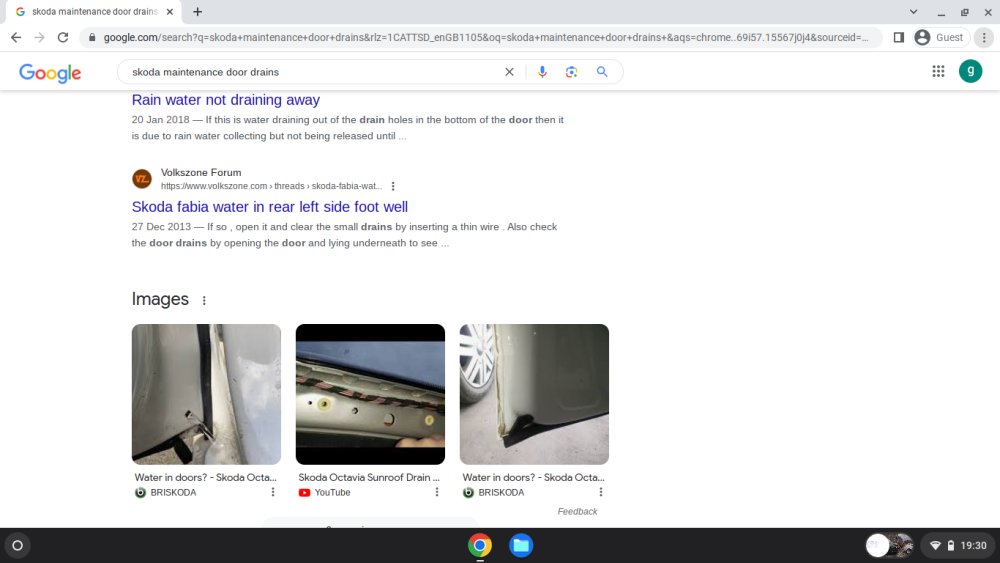Open the Google apps grid
This screenshot has width=1000, height=563.
click(x=938, y=71)
